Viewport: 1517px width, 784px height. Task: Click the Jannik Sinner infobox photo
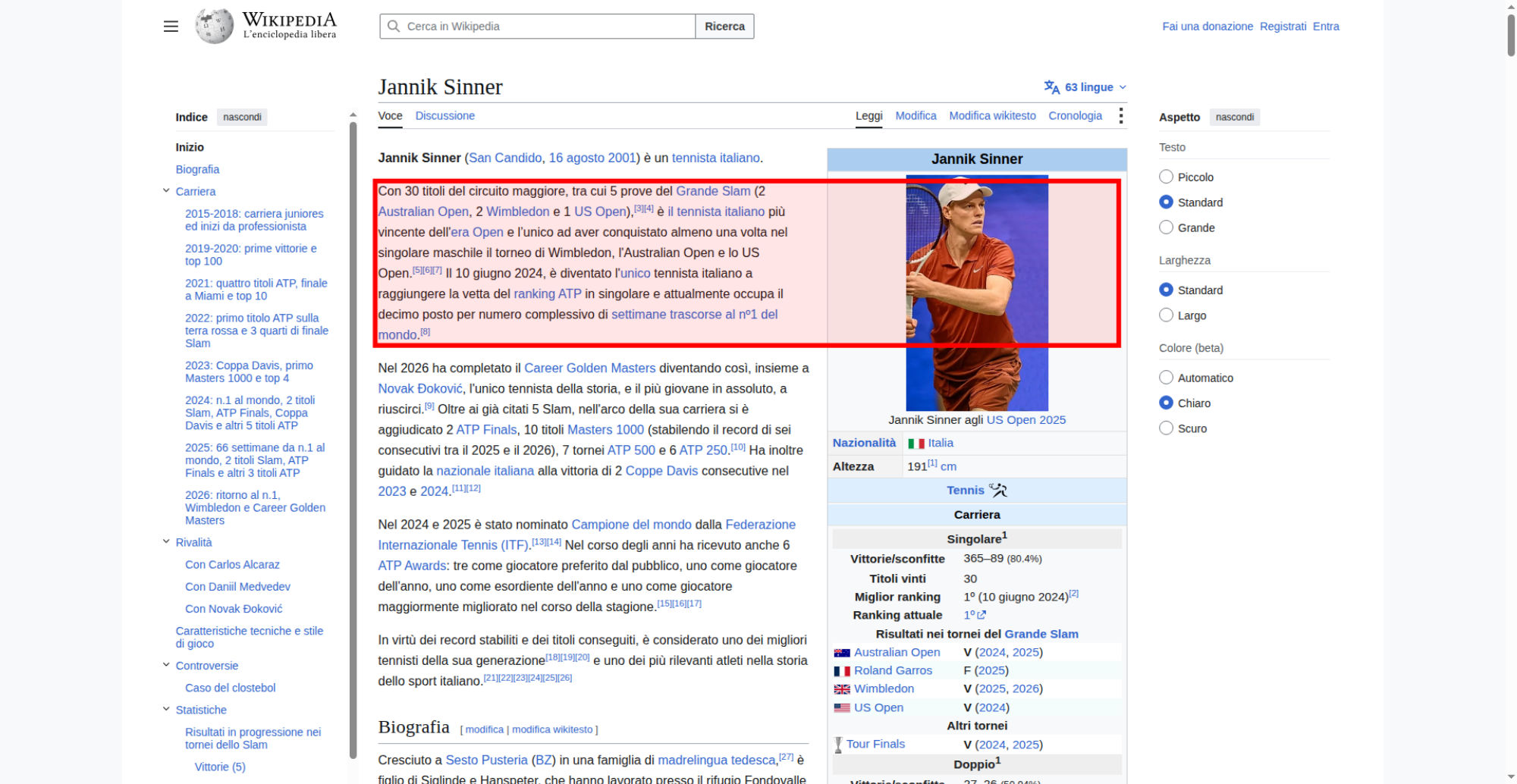pos(977,293)
